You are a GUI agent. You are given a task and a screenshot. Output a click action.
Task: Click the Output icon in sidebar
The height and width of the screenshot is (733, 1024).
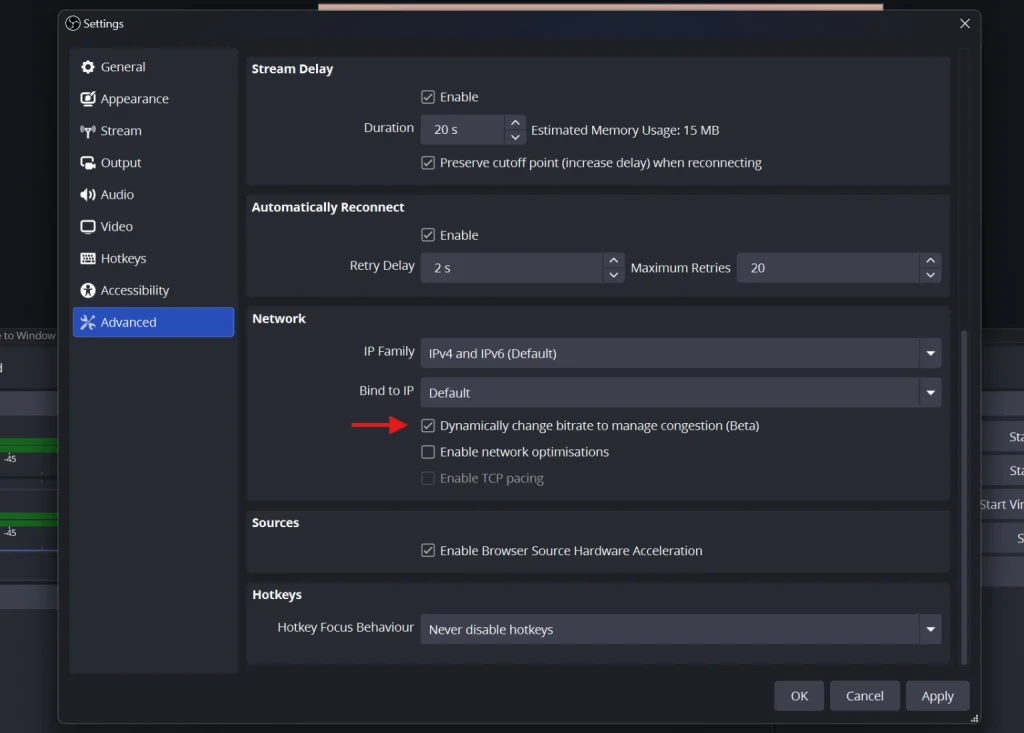pos(88,163)
